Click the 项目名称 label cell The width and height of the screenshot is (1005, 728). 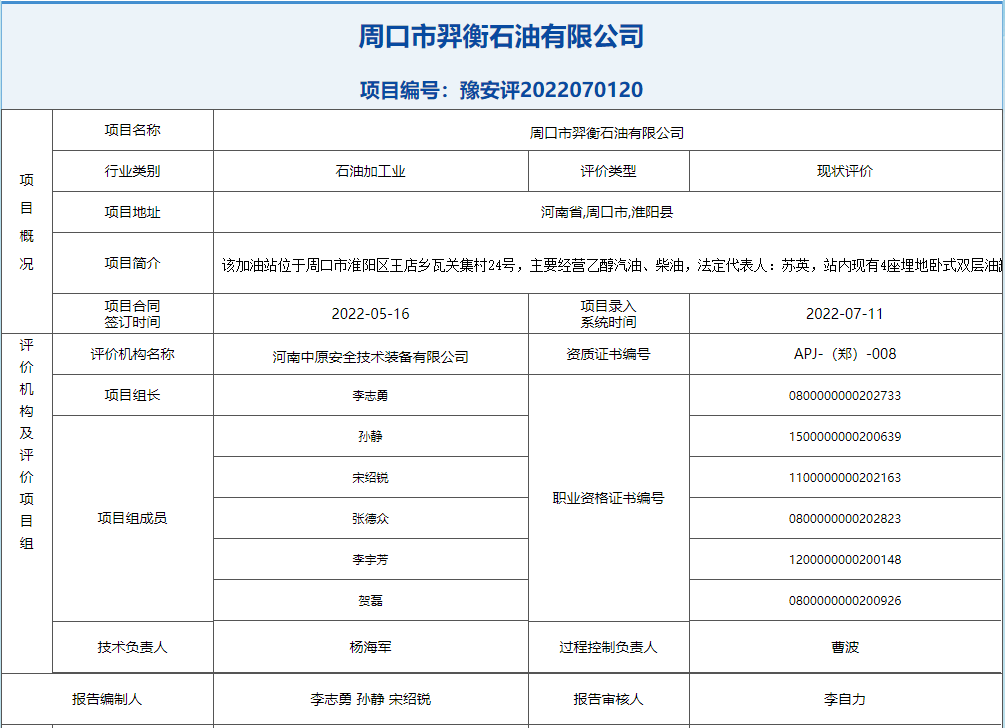coord(133,130)
